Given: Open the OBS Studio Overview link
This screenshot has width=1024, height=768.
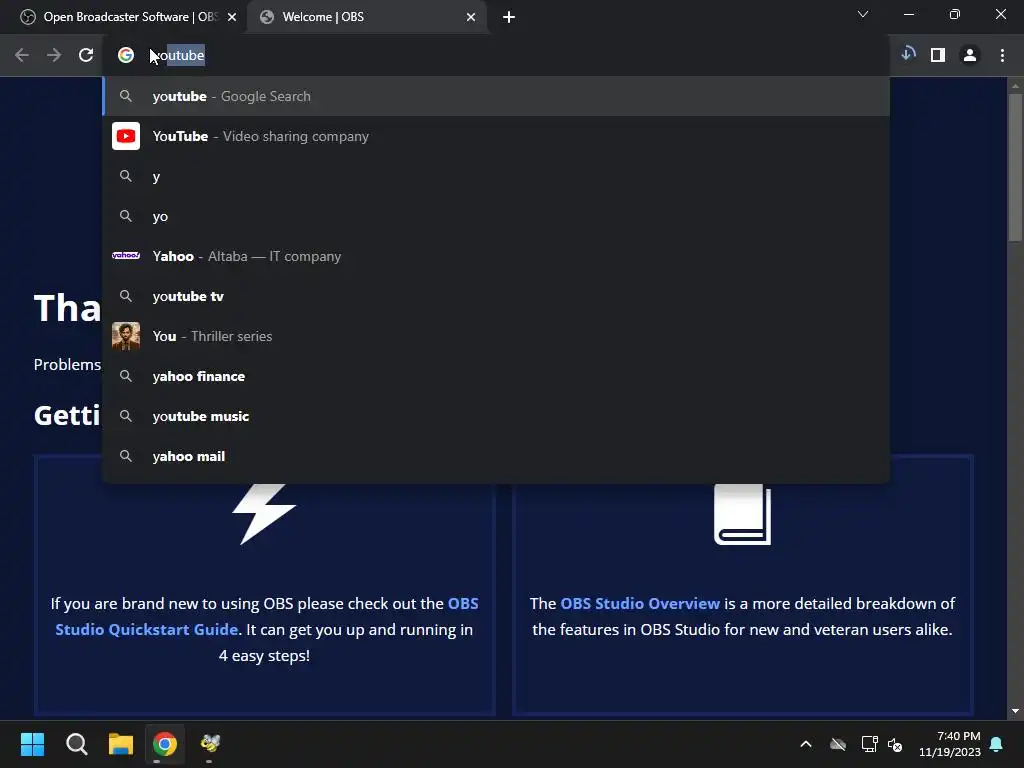Looking at the screenshot, I should [640, 603].
